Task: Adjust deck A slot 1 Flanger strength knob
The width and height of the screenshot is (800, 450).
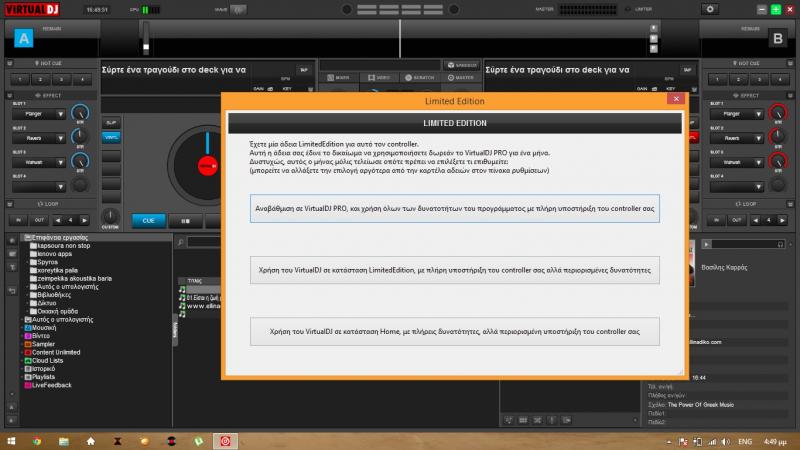Action: tap(80, 113)
